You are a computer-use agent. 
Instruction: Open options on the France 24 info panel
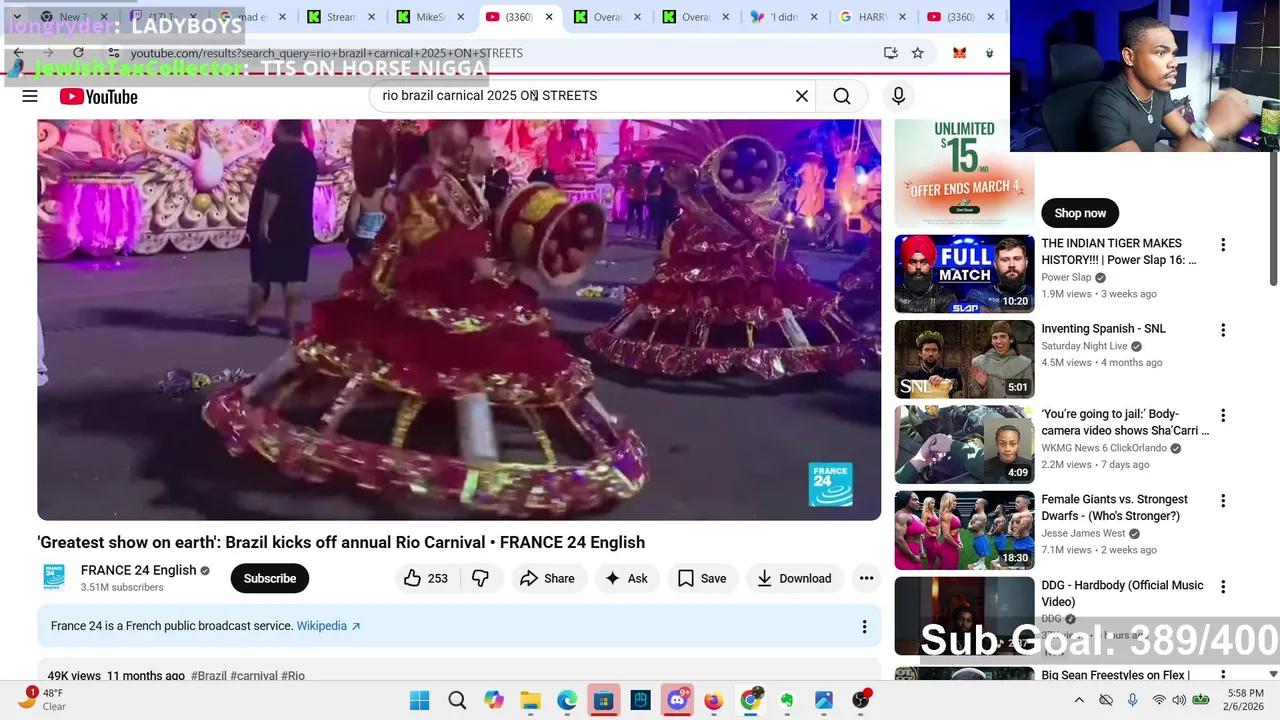click(864, 626)
